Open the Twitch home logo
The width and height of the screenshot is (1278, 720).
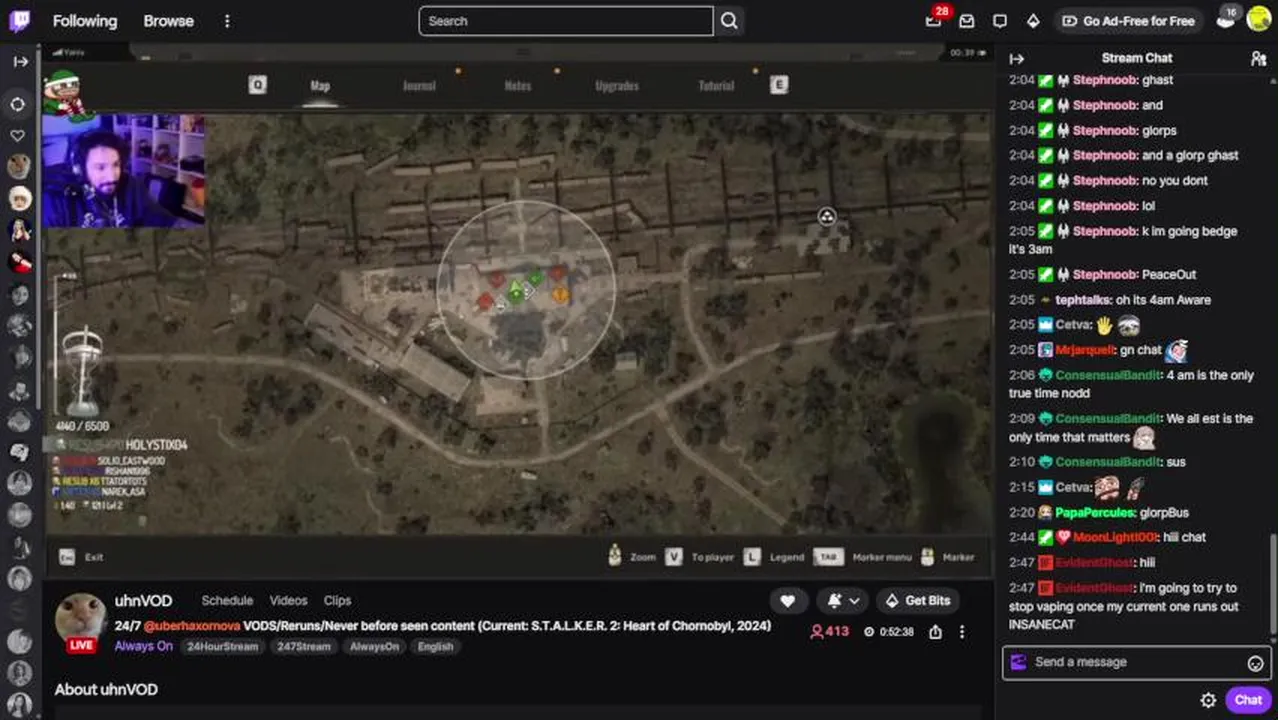click(20, 20)
